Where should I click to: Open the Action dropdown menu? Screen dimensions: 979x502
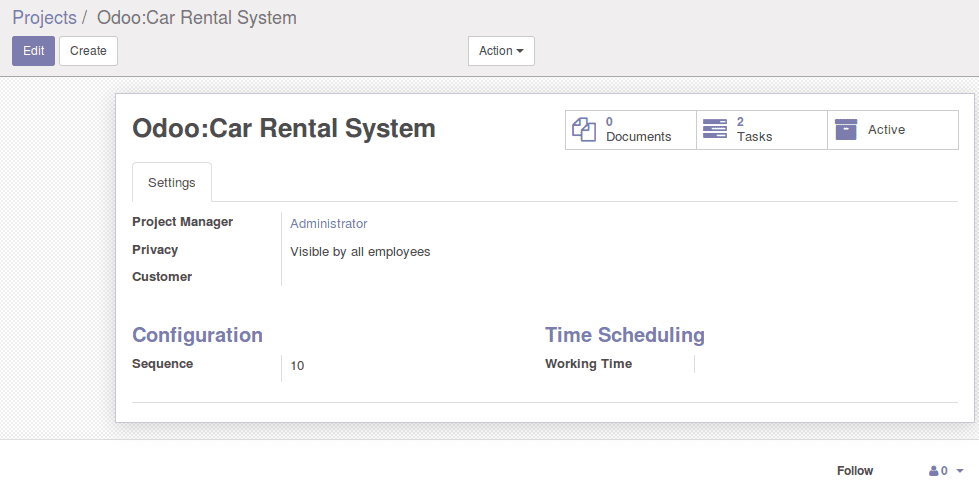501,51
